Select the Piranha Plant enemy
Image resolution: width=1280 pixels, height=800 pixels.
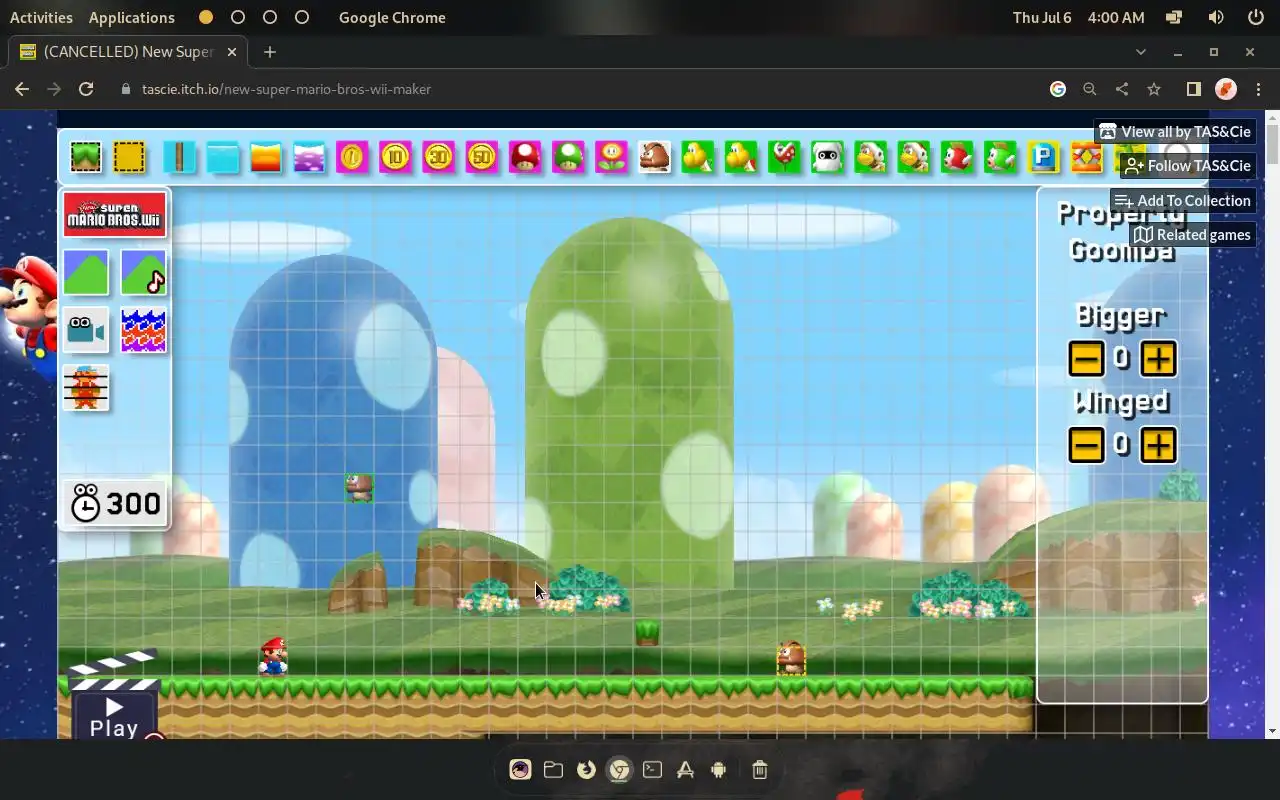pos(784,157)
